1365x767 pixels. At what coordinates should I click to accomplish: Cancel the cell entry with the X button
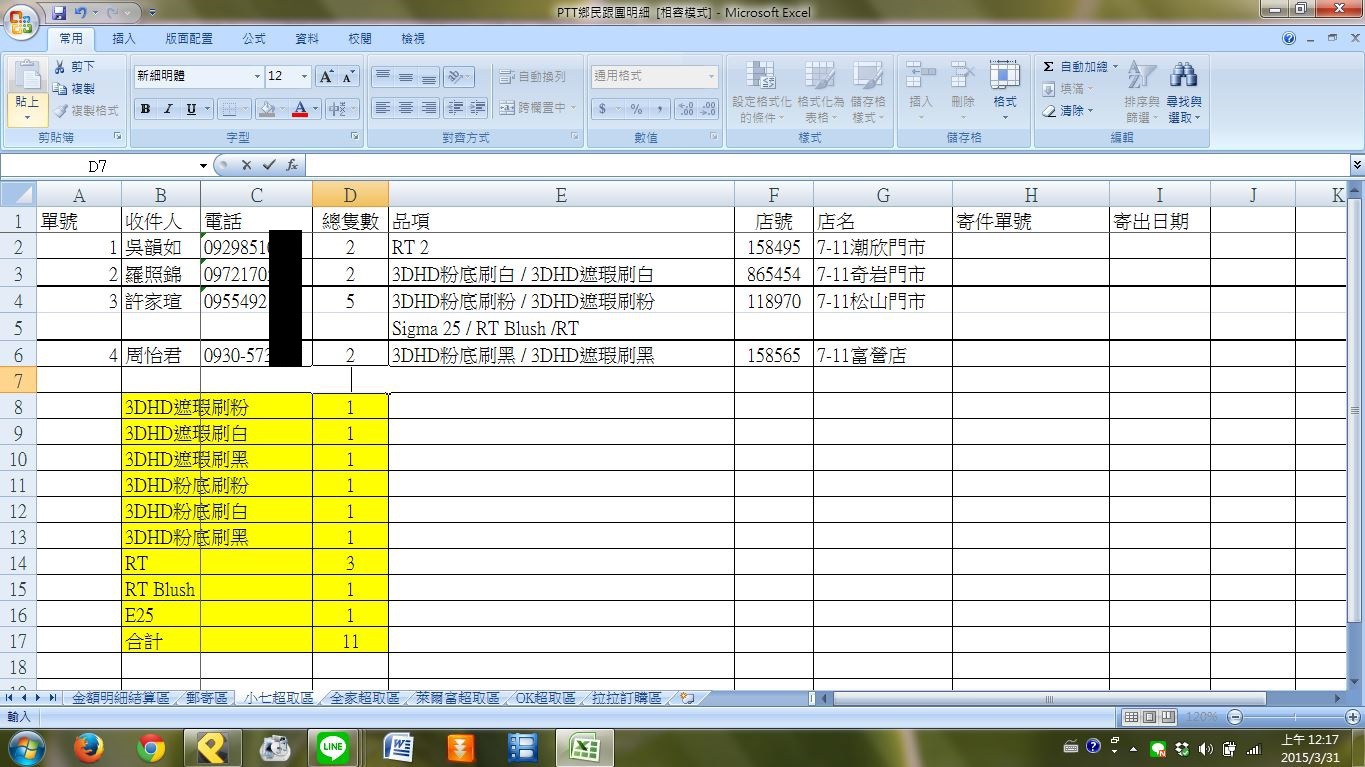click(246, 165)
